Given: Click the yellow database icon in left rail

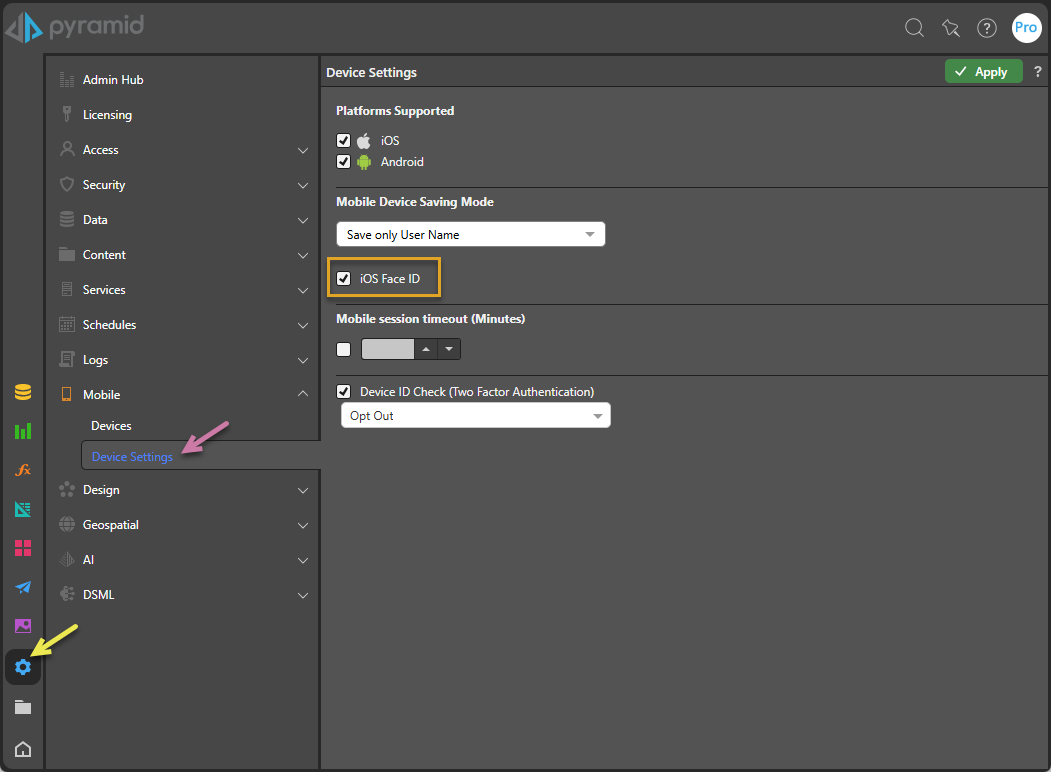Looking at the screenshot, I should [23, 392].
